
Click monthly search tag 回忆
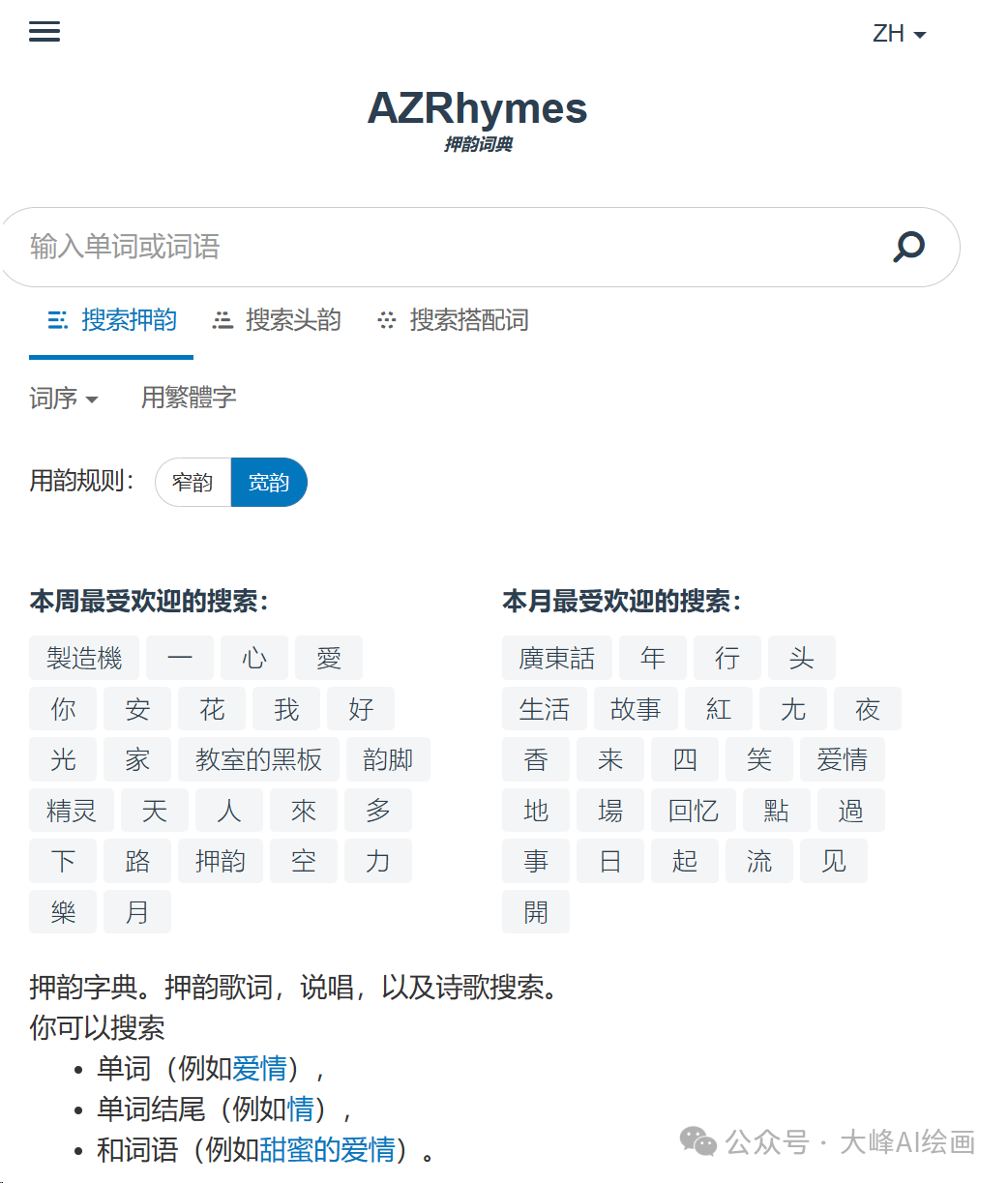click(694, 811)
